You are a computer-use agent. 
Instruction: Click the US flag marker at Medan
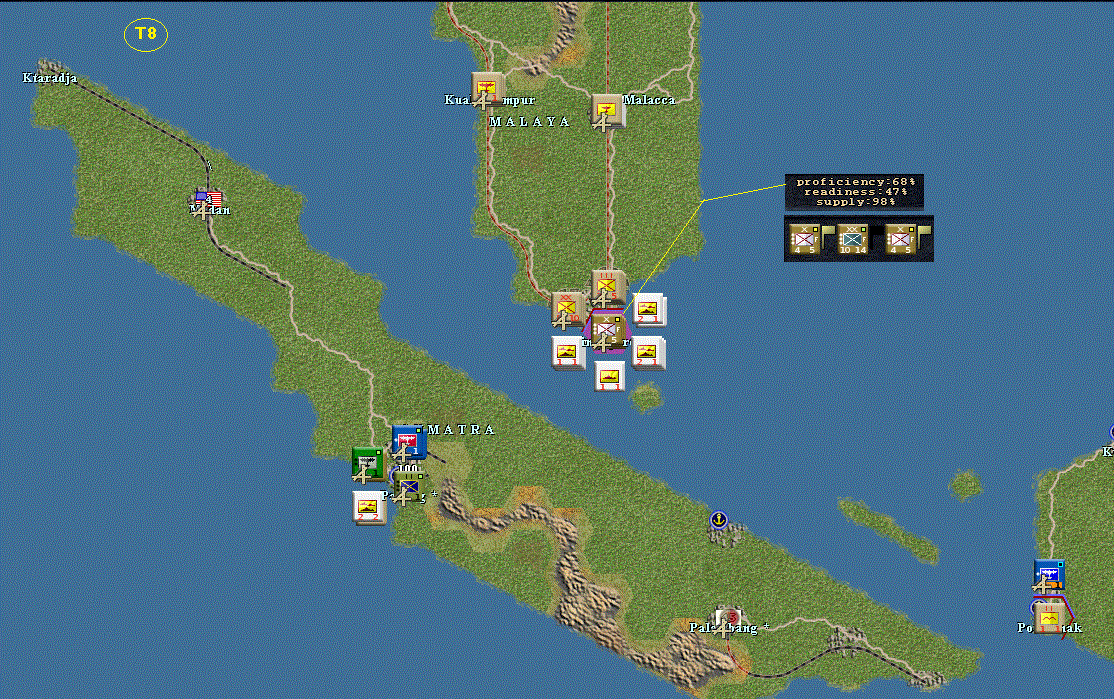click(209, 200)
